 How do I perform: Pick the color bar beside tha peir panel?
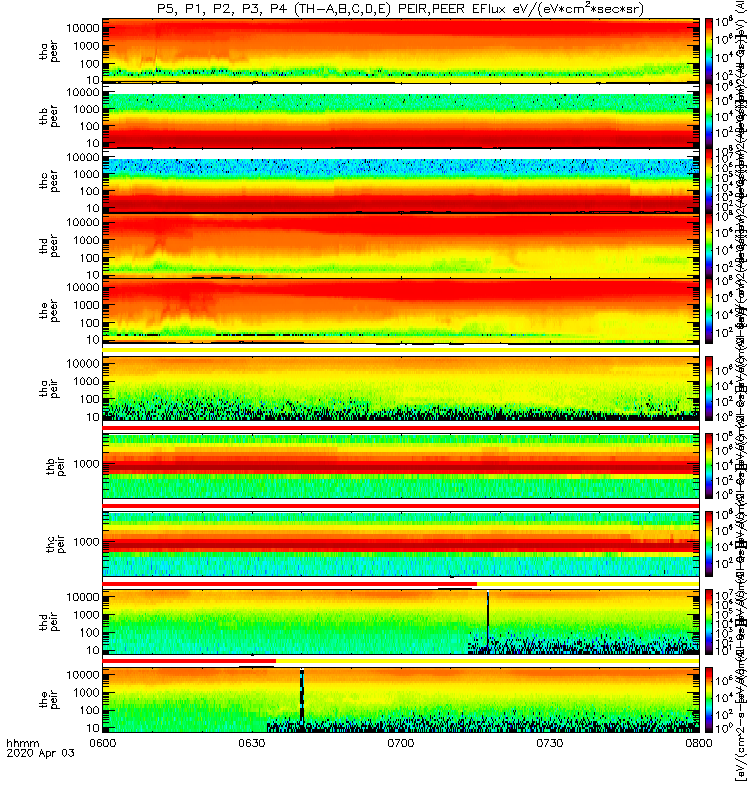pyautogui.click(x=709, y=388)
